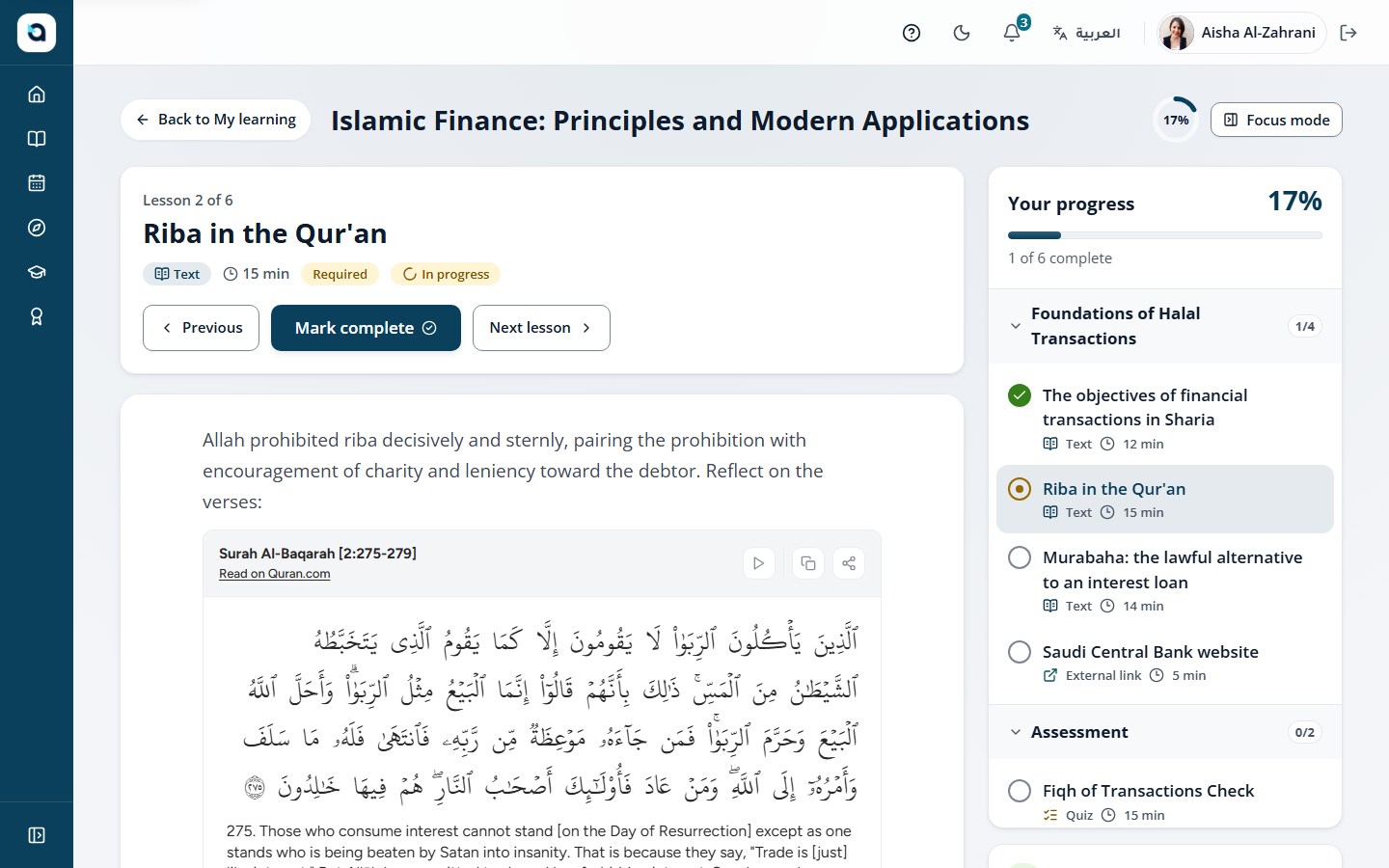Viewport: 1389px width, 868px height.
Task: Copy the verse using the copy icon
Action: click(x=808, y=563)
